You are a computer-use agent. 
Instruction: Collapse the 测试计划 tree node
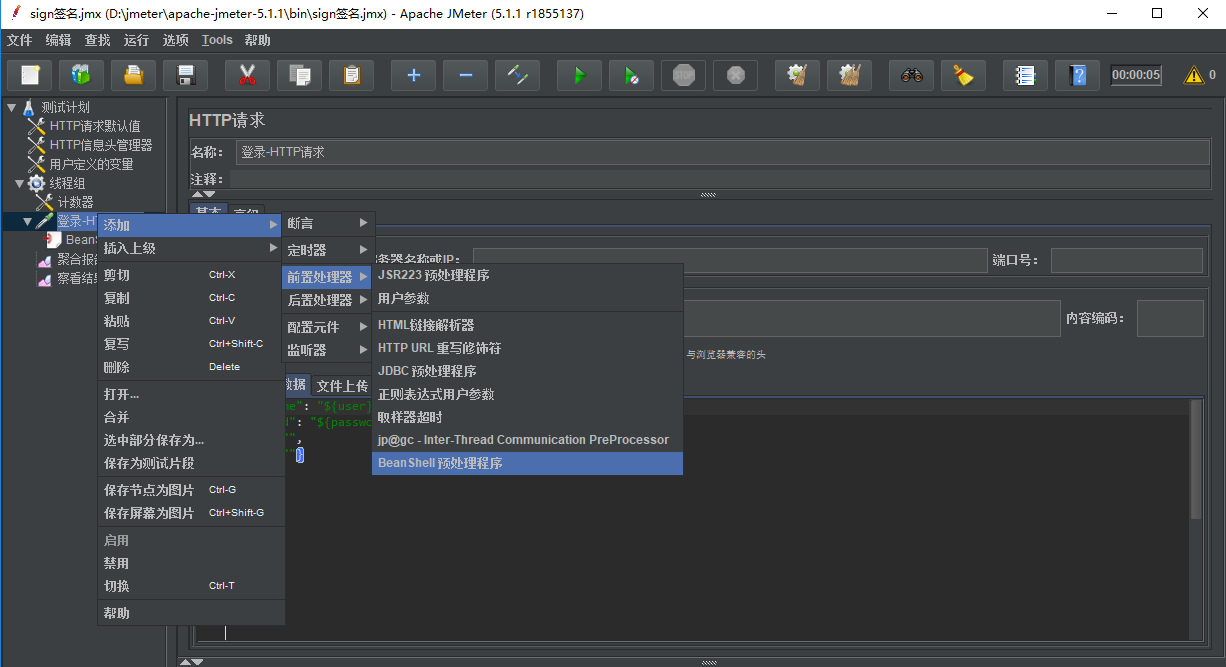point(11,107)
